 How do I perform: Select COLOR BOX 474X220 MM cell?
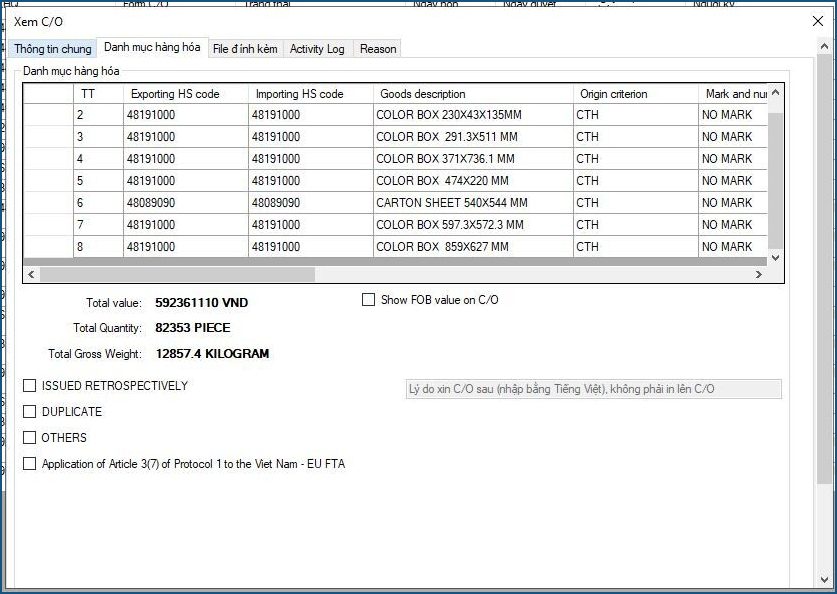point(473,180)
